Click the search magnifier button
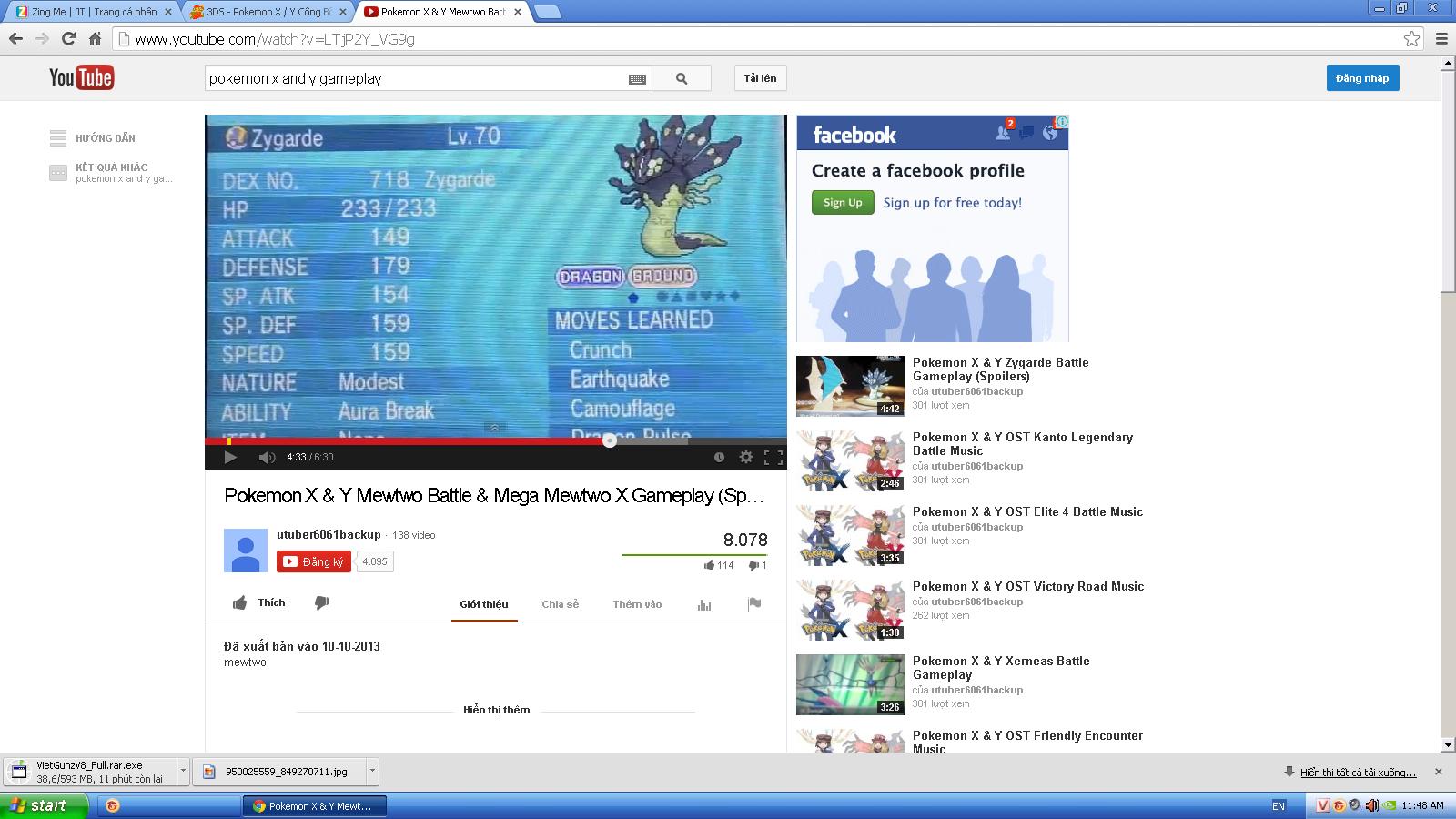The height and width of the screenshot is (819, 1456). [682, 78]
